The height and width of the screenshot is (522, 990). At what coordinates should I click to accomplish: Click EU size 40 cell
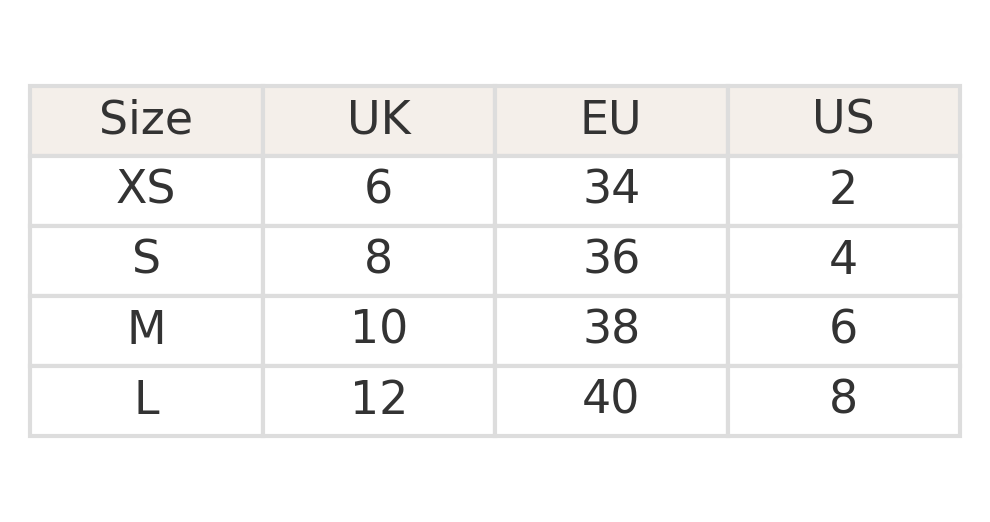(611, 399)
